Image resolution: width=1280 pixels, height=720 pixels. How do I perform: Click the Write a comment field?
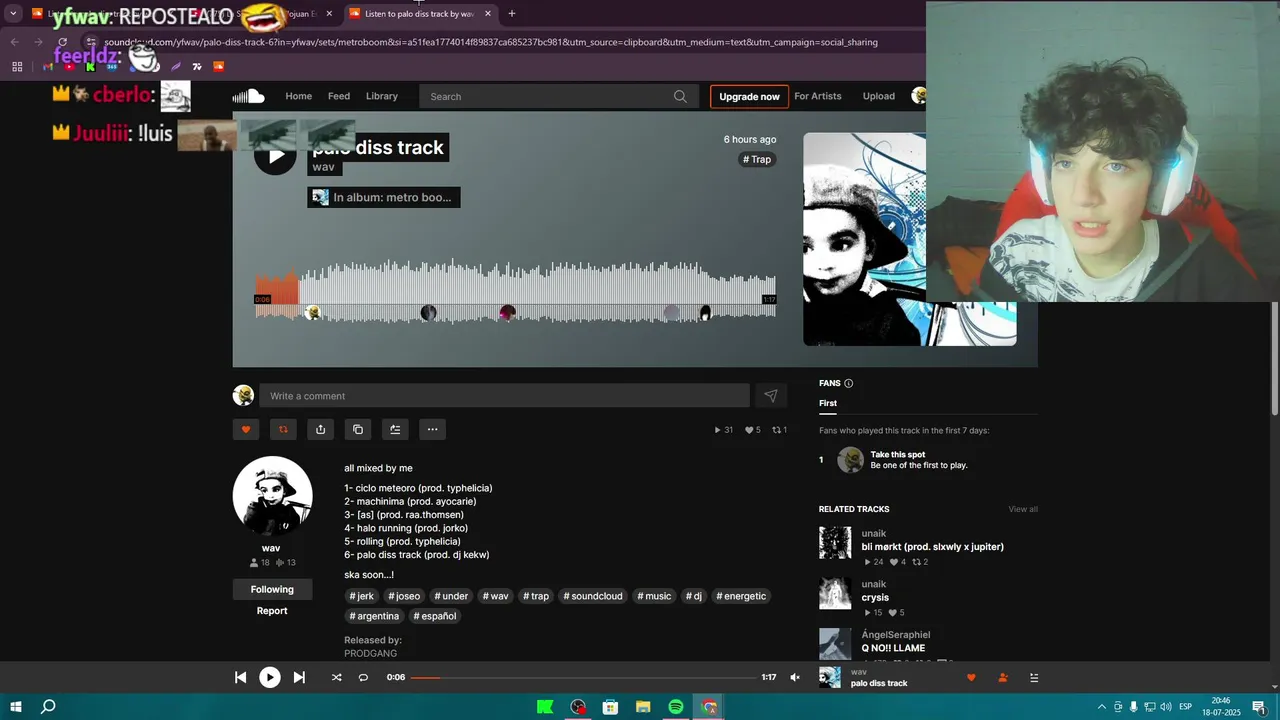tap(504, 396)
